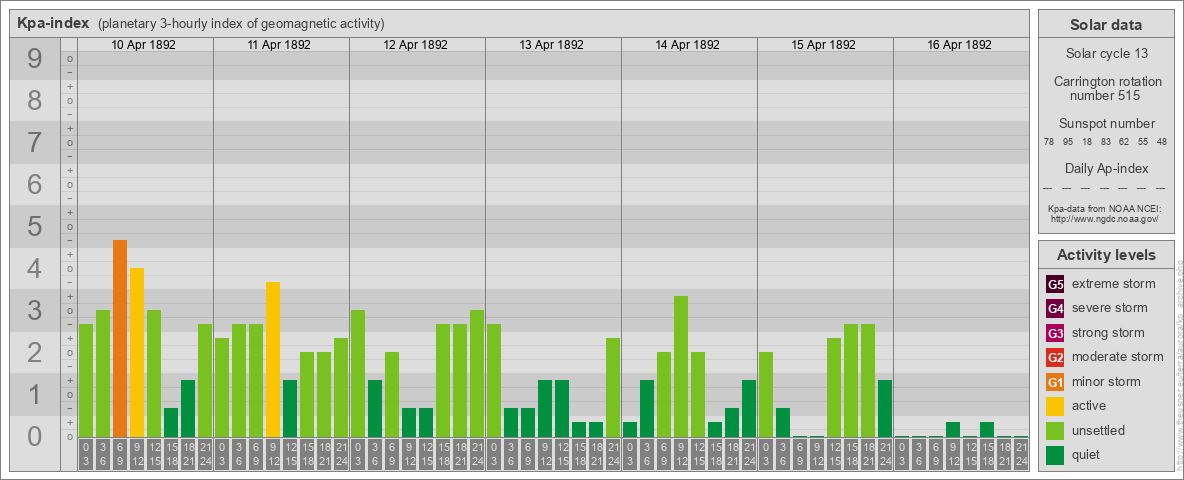This screenshot has width=1184, height=480.
Task: Click the 'Solar cycle 13' text
Action: [x=1106, y=54]
